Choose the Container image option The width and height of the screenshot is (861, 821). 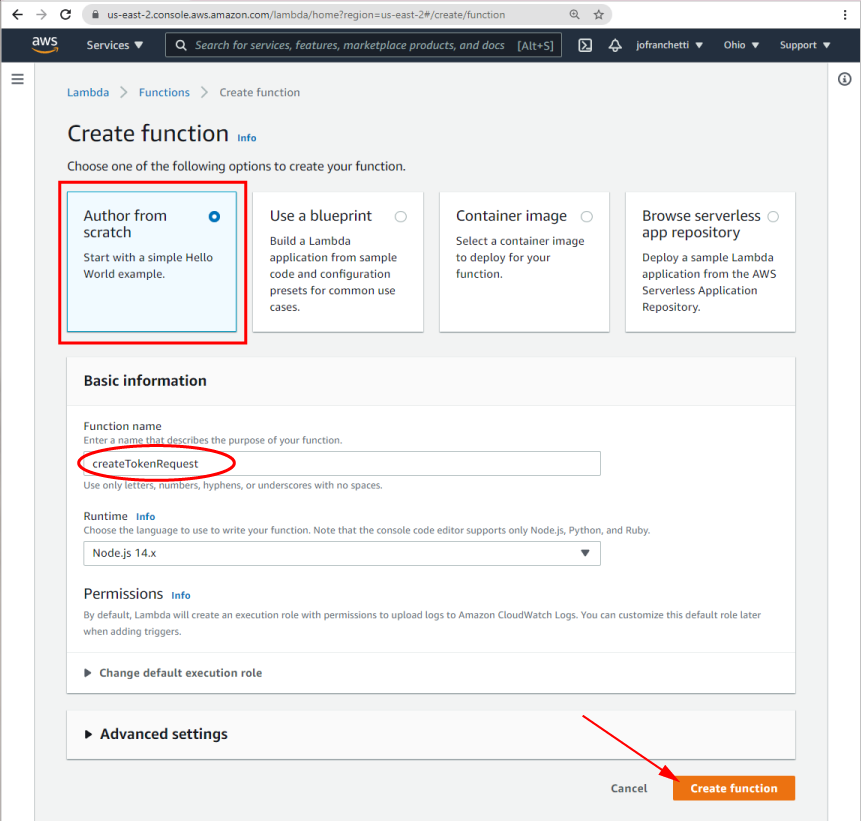click(587, 216)
